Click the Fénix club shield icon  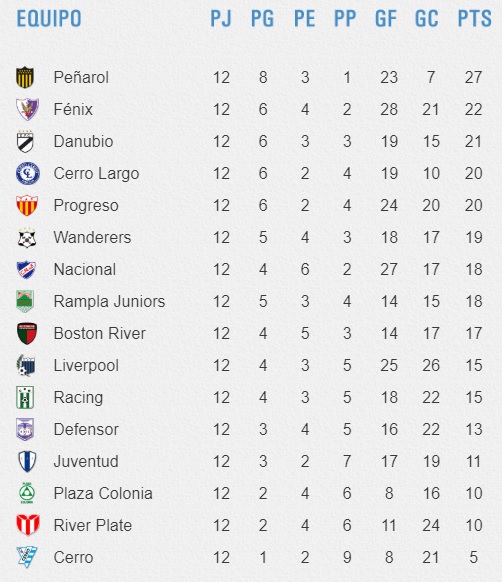coord(27,109)
